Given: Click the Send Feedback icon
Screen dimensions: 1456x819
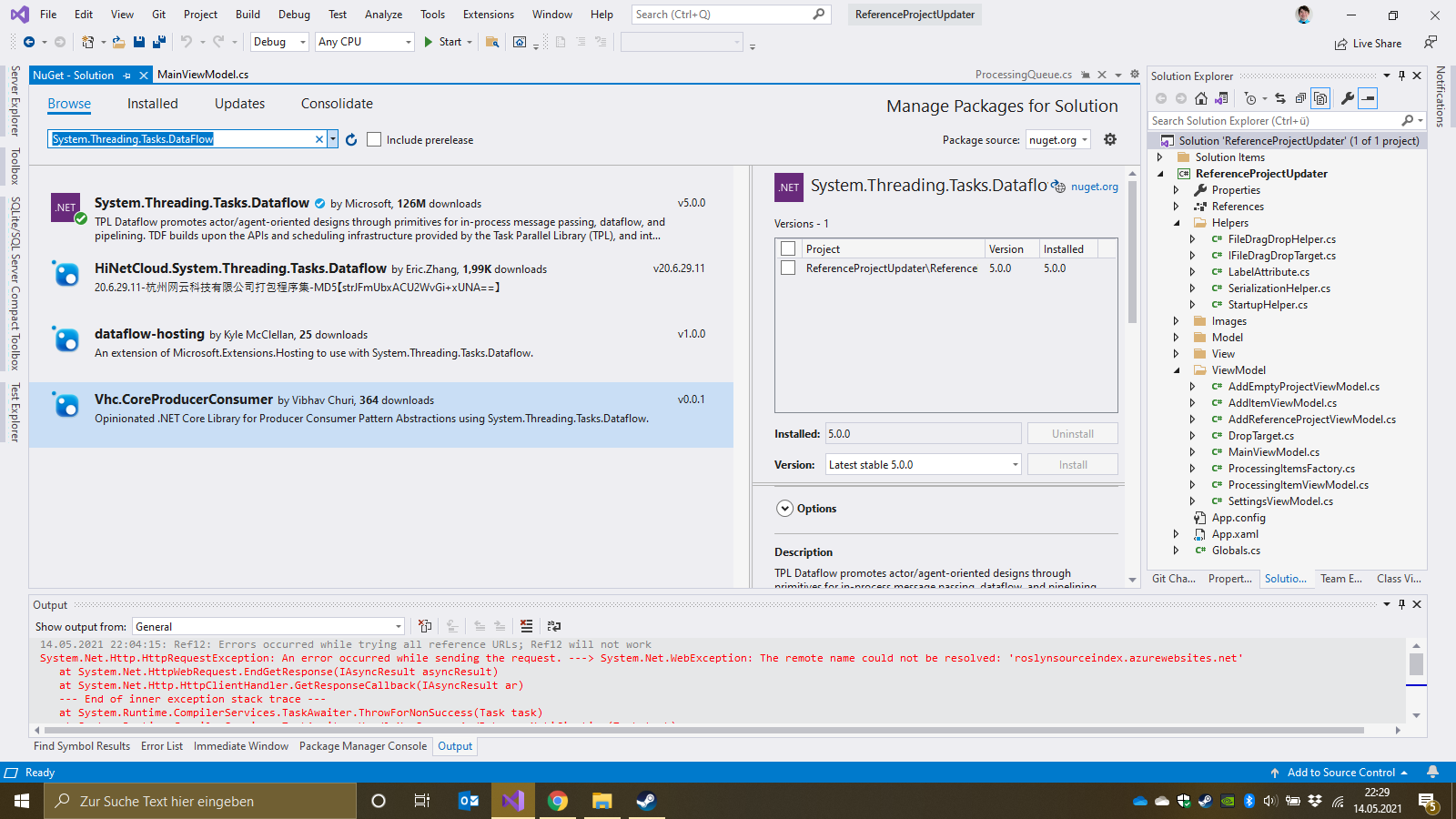Looking at the screenshot, I should [1431, 42].
